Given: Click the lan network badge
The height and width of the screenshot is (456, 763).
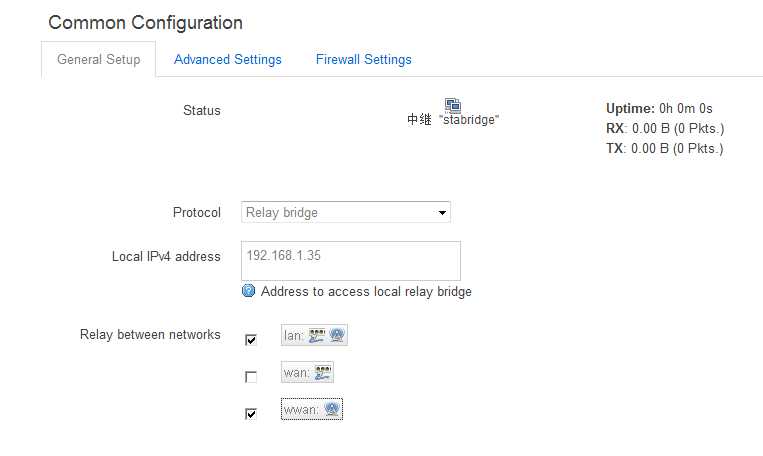Looking at the screenshot, I should pyautogui.click(x=314, y=335).
